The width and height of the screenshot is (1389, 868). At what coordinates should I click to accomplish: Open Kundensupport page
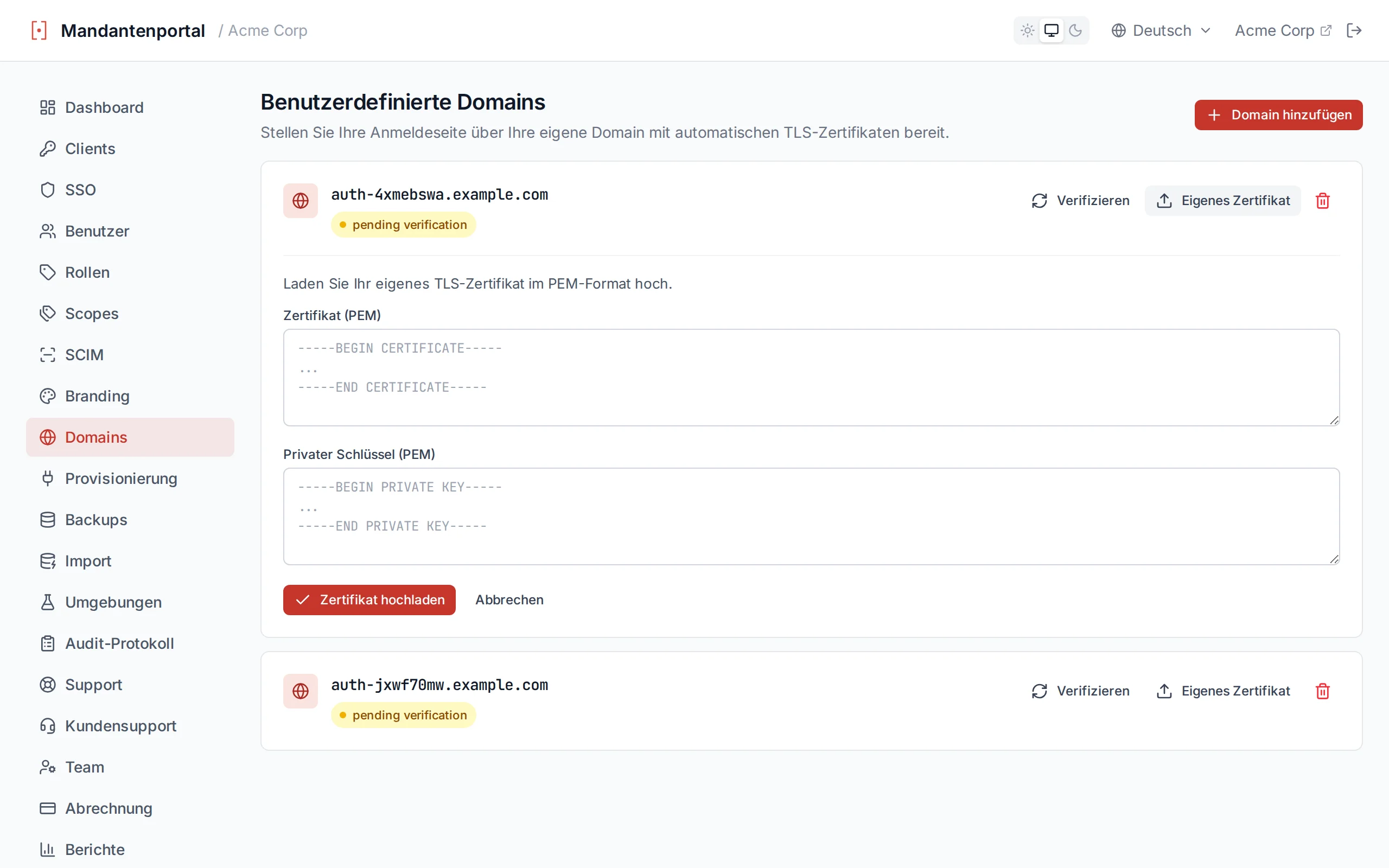pos(130,726)
